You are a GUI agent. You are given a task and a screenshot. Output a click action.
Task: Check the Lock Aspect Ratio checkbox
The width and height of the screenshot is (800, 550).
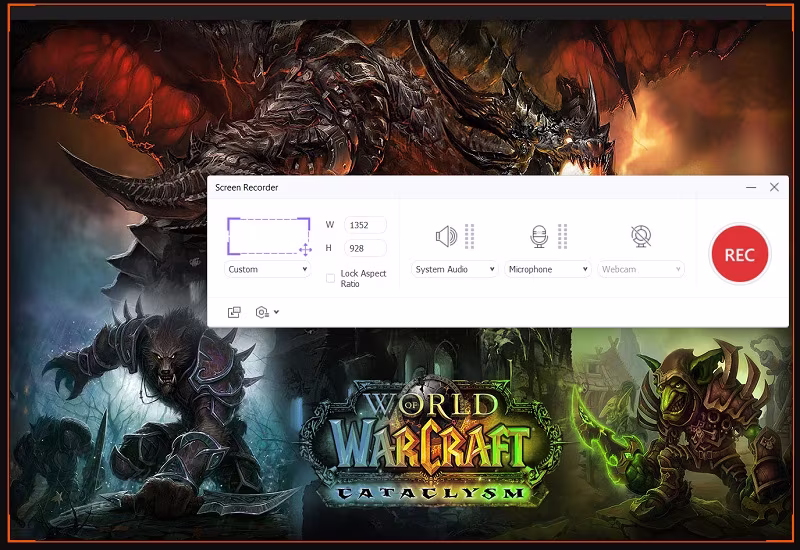click(x=330, y=278)
